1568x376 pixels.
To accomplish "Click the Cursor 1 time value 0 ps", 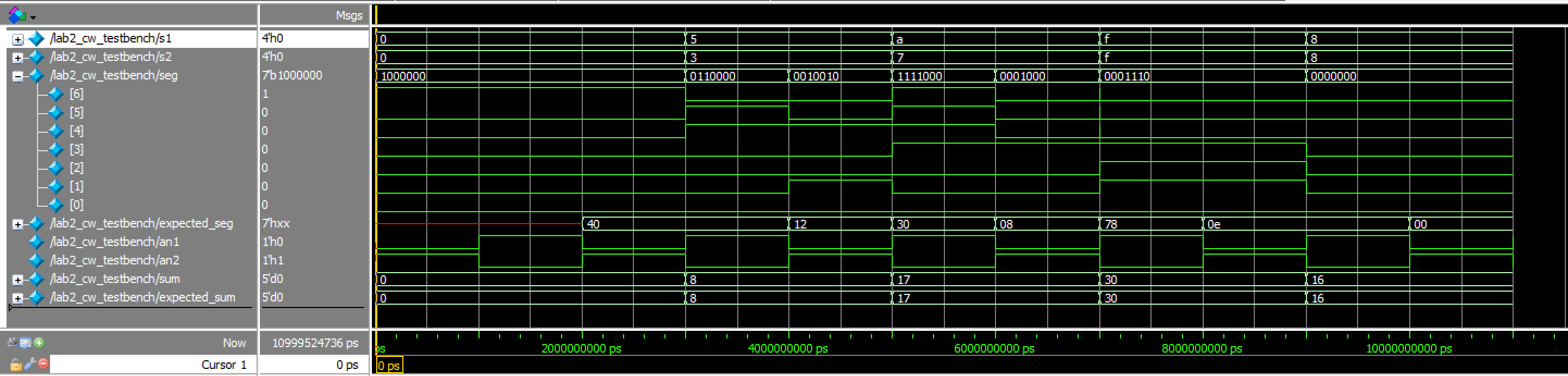I will pyautogui.click(x=347, y=365).
